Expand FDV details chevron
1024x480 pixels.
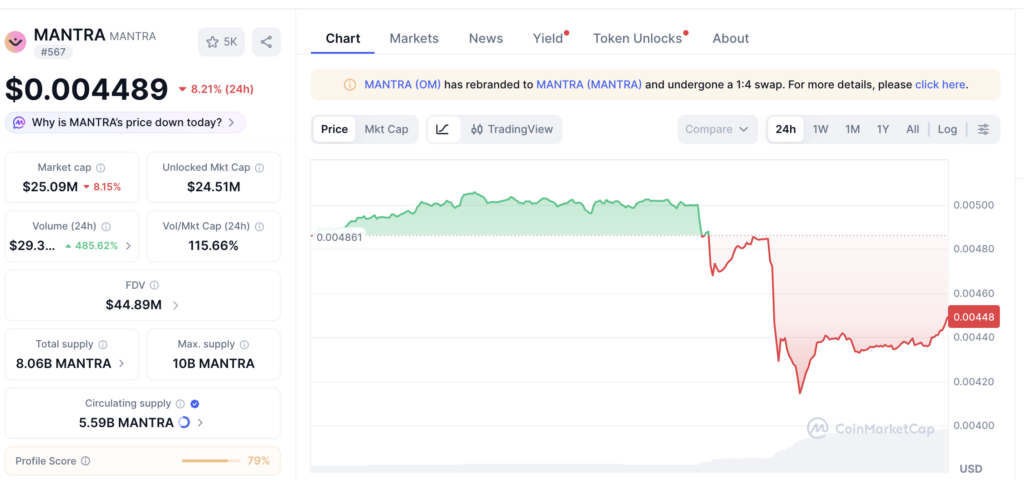point(176,305)
